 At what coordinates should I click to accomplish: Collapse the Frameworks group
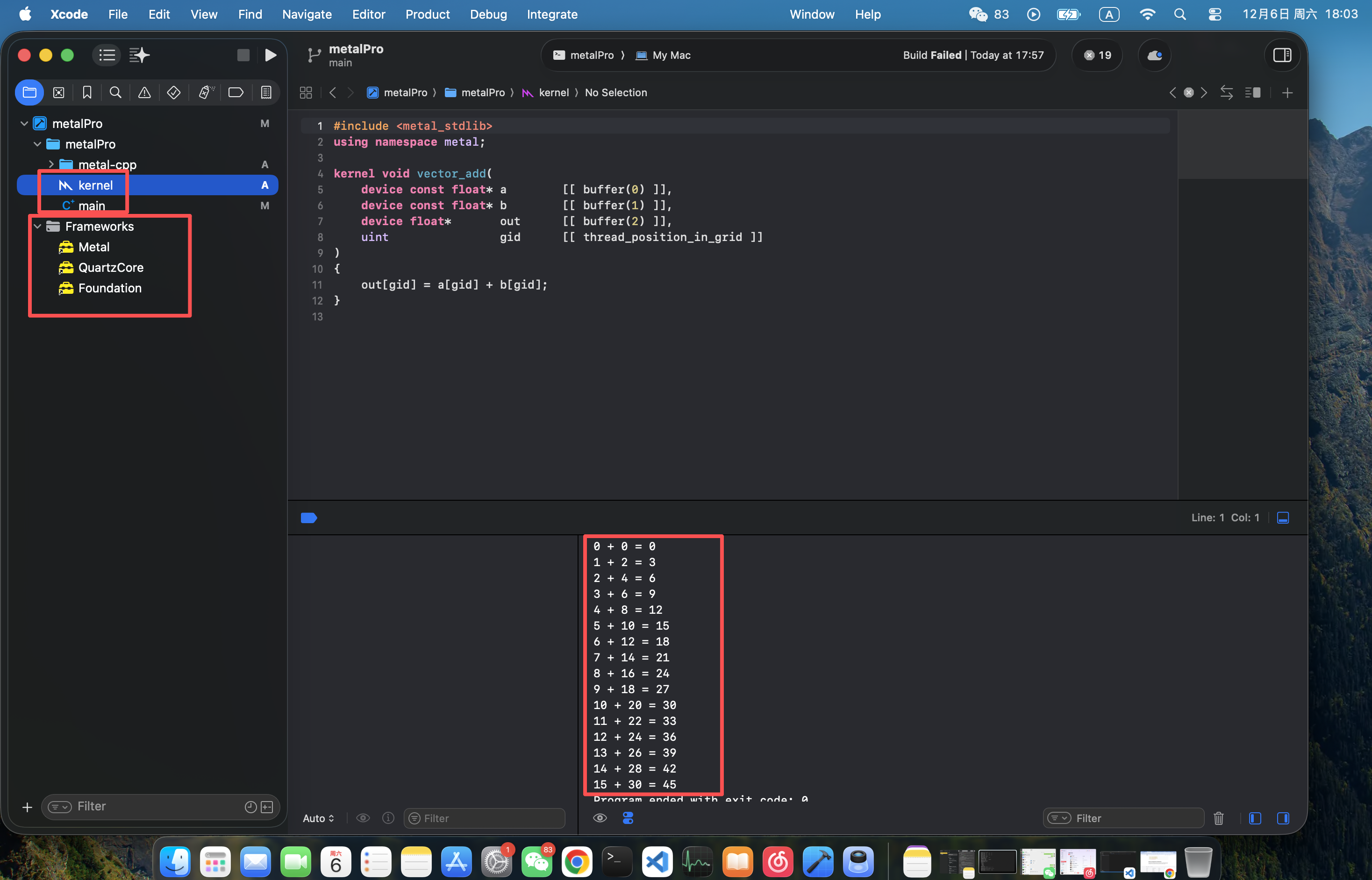pyautogui.click(x=38, y=226)
